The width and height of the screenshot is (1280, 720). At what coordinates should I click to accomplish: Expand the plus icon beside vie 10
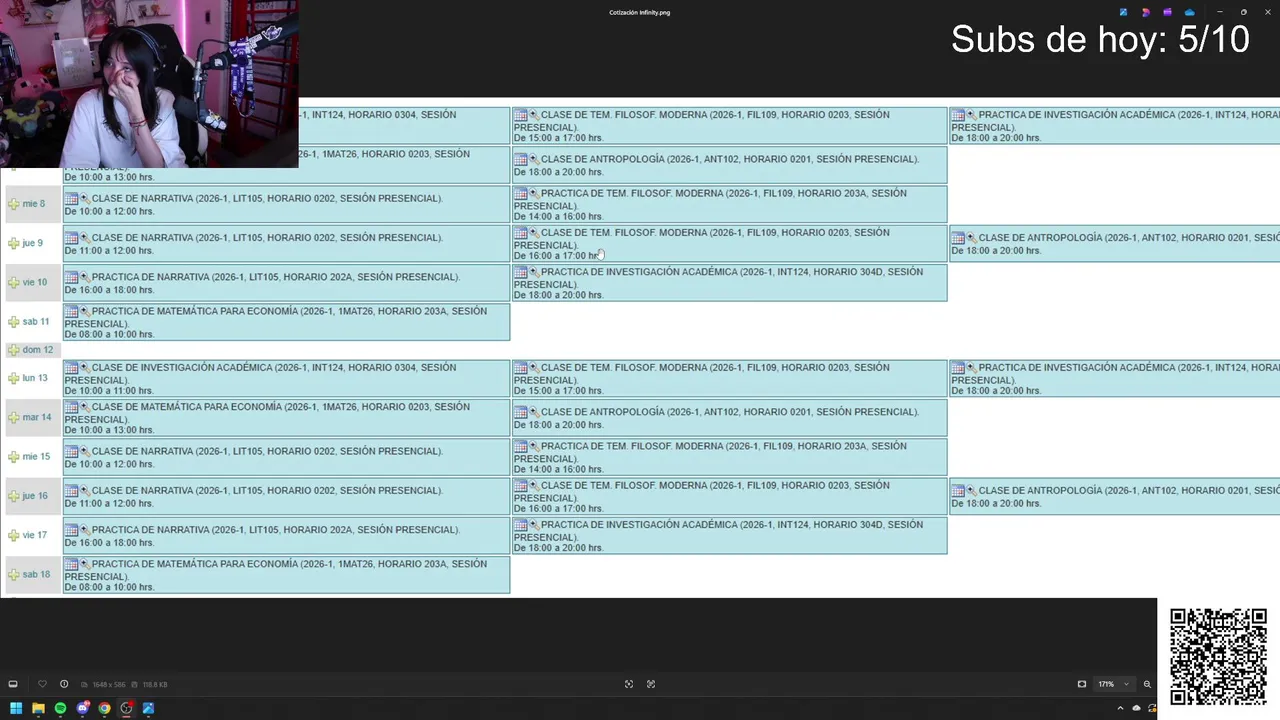point(14,282)
